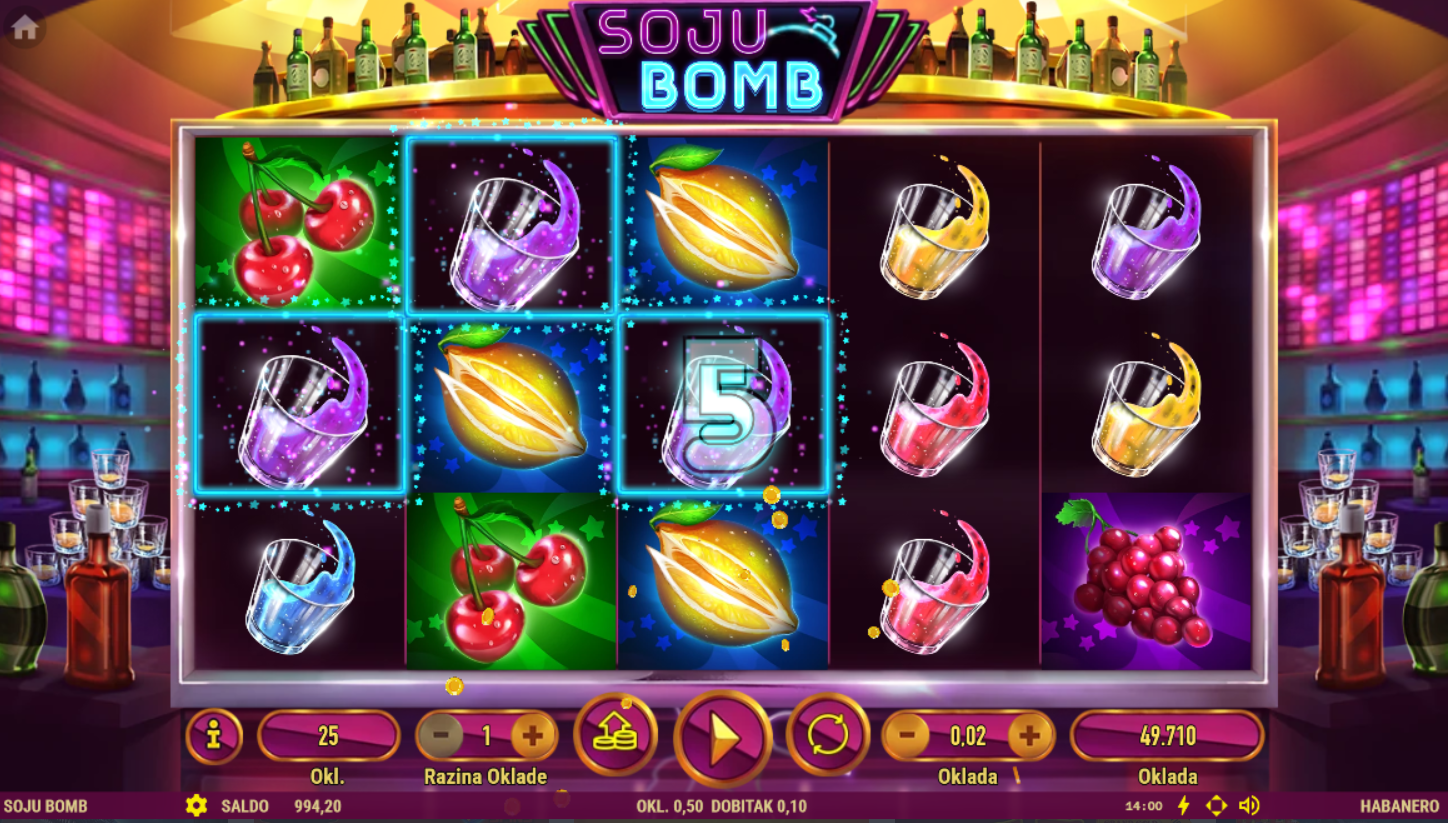Decrease the 0,02 coin value
The width and height of the screenshot is (1448, 823).
pyautogui.click(x=907, y=737)
